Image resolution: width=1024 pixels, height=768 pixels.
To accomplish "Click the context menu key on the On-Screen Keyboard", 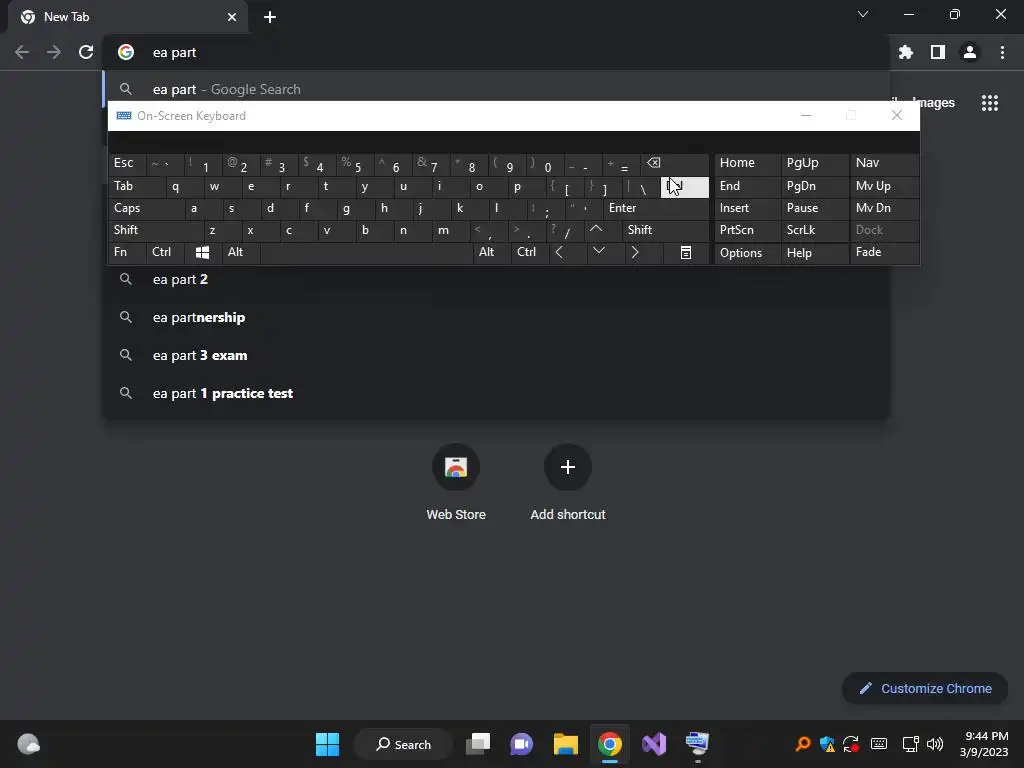I will [686, 252].
